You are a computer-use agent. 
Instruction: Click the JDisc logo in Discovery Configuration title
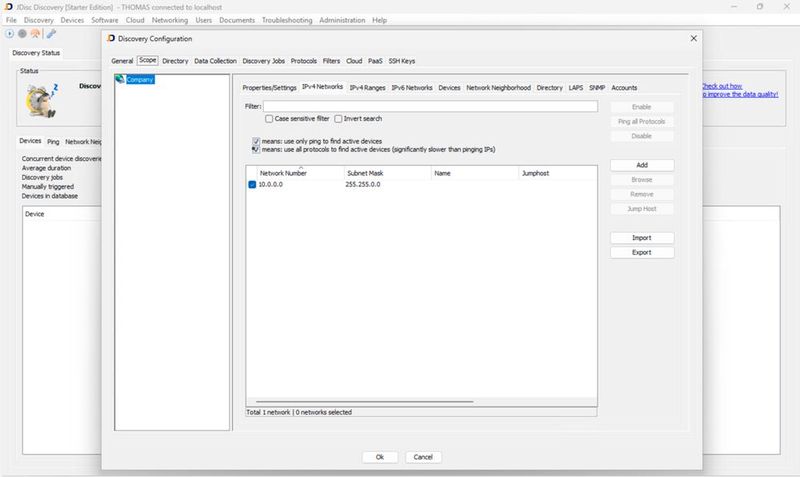pyautogui.click(x=111, y=38)
